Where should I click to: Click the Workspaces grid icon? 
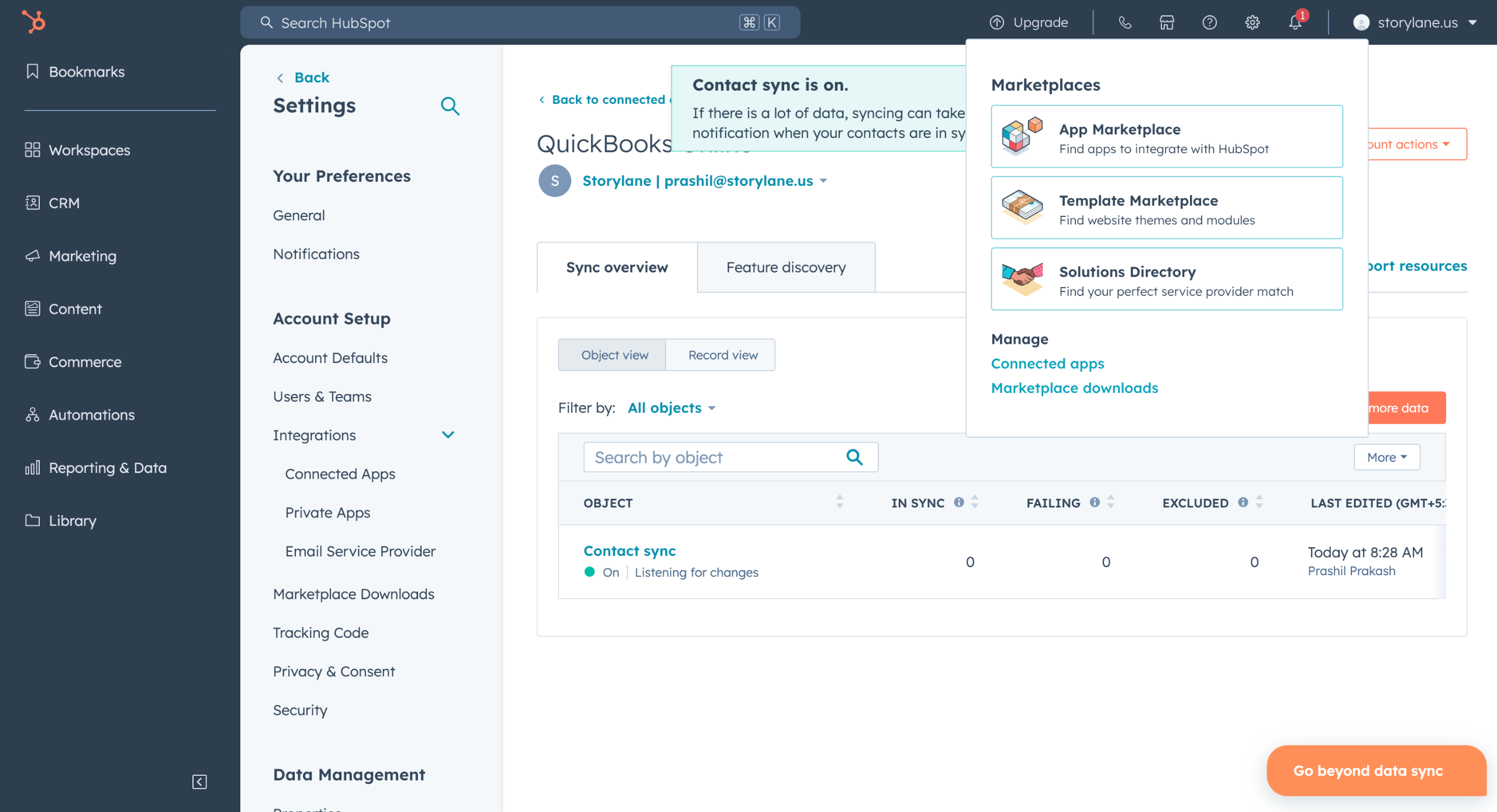(33, 150)
